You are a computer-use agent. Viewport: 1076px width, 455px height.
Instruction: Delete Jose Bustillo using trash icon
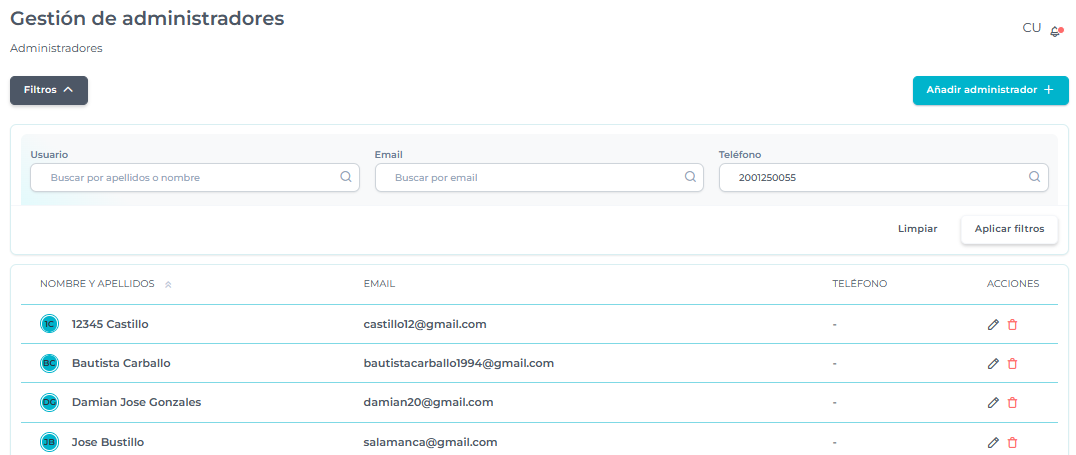1012,442
